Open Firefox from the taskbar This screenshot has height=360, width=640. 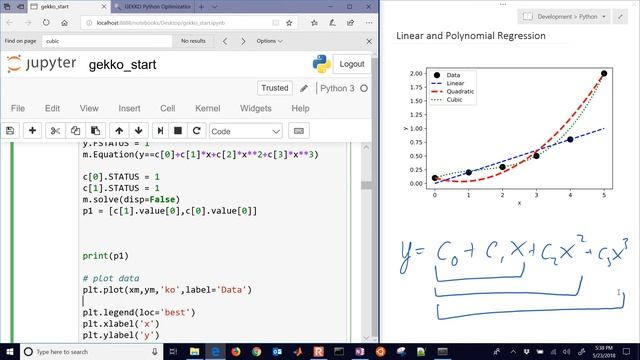(236, 352)
